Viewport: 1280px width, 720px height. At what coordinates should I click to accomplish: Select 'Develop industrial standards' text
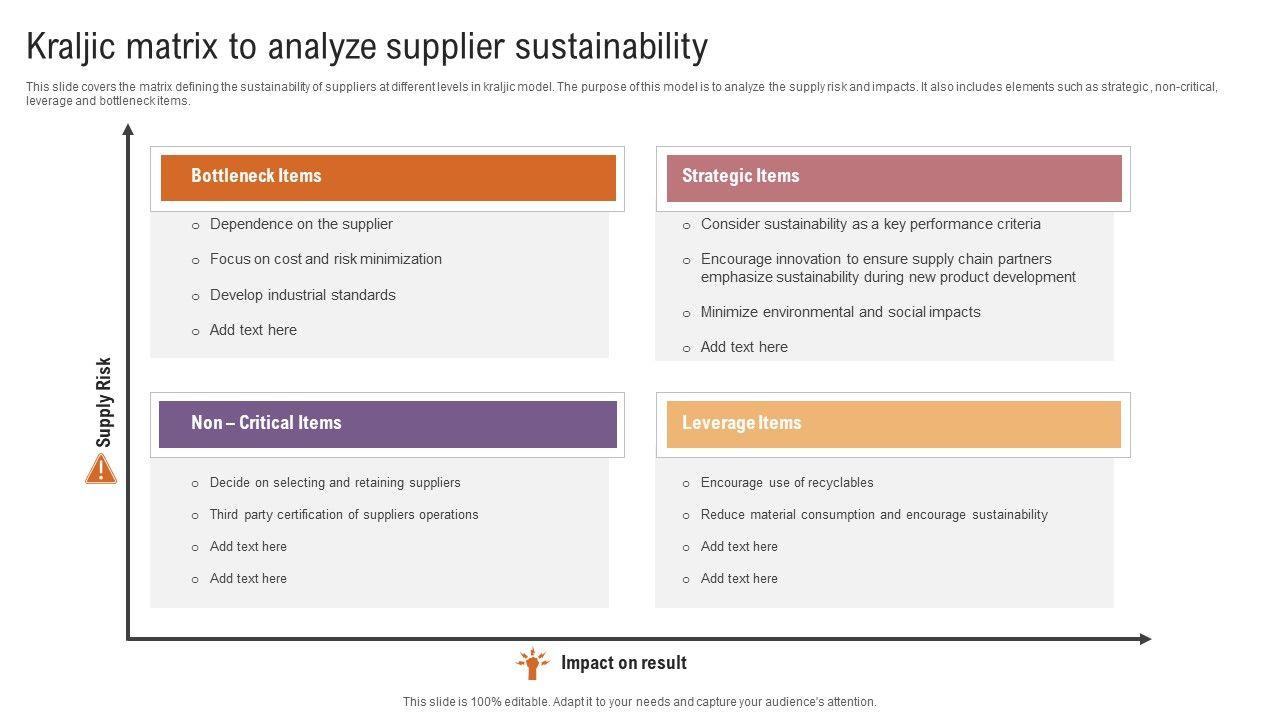[x=302, y=295]
